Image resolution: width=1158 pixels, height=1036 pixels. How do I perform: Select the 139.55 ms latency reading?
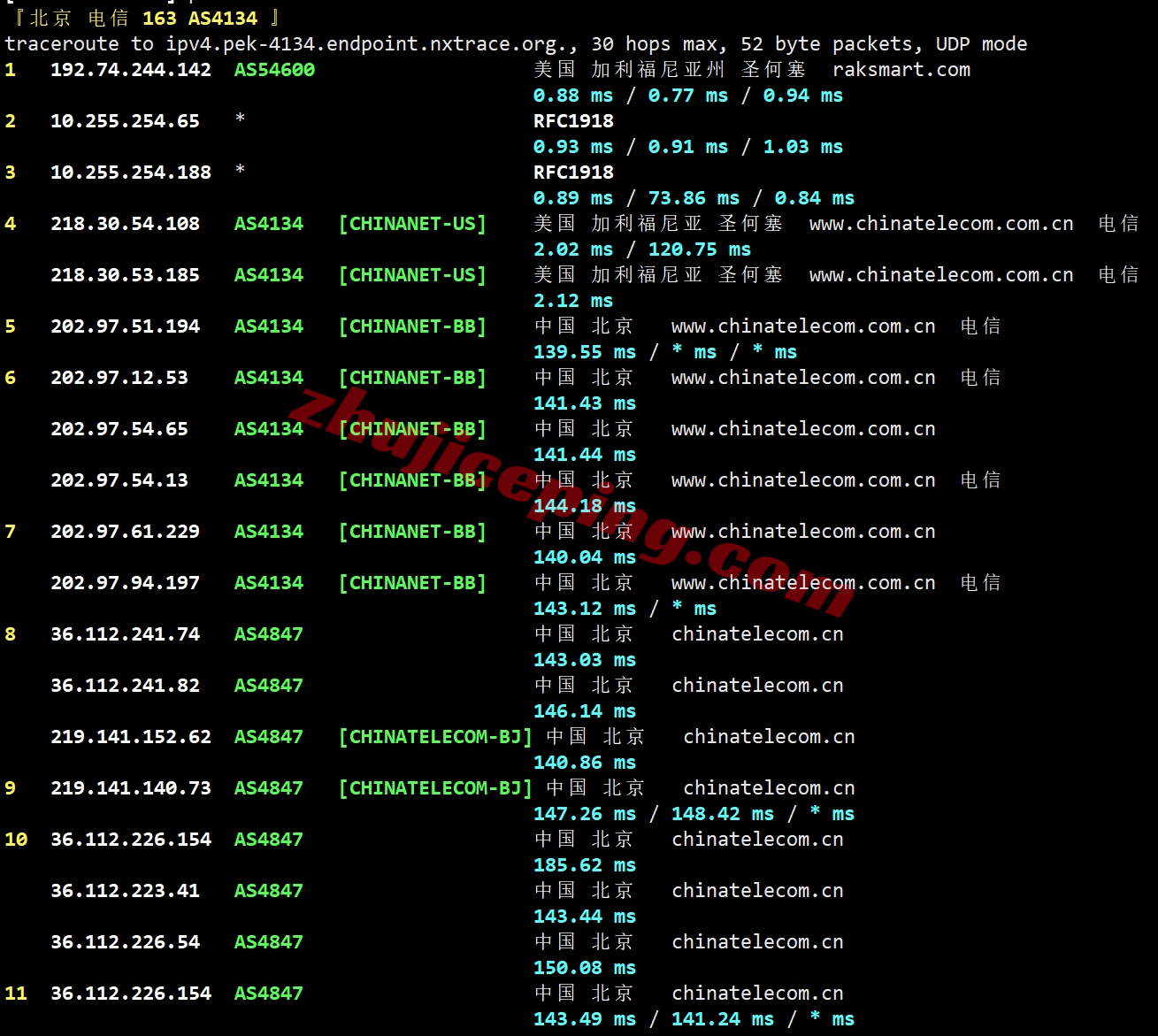click(x=584, y=352)
